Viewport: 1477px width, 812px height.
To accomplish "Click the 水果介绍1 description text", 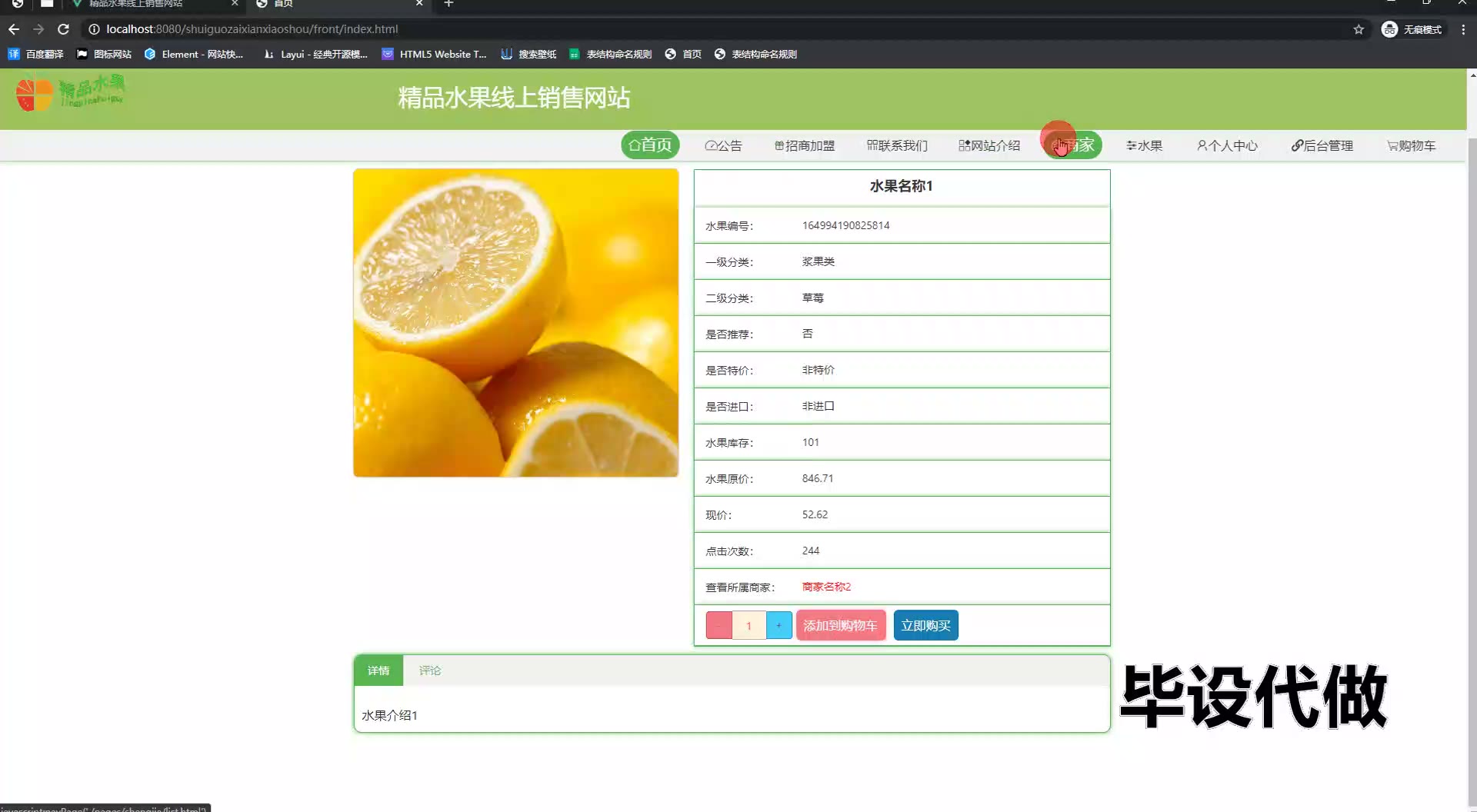I will [389, 715].
